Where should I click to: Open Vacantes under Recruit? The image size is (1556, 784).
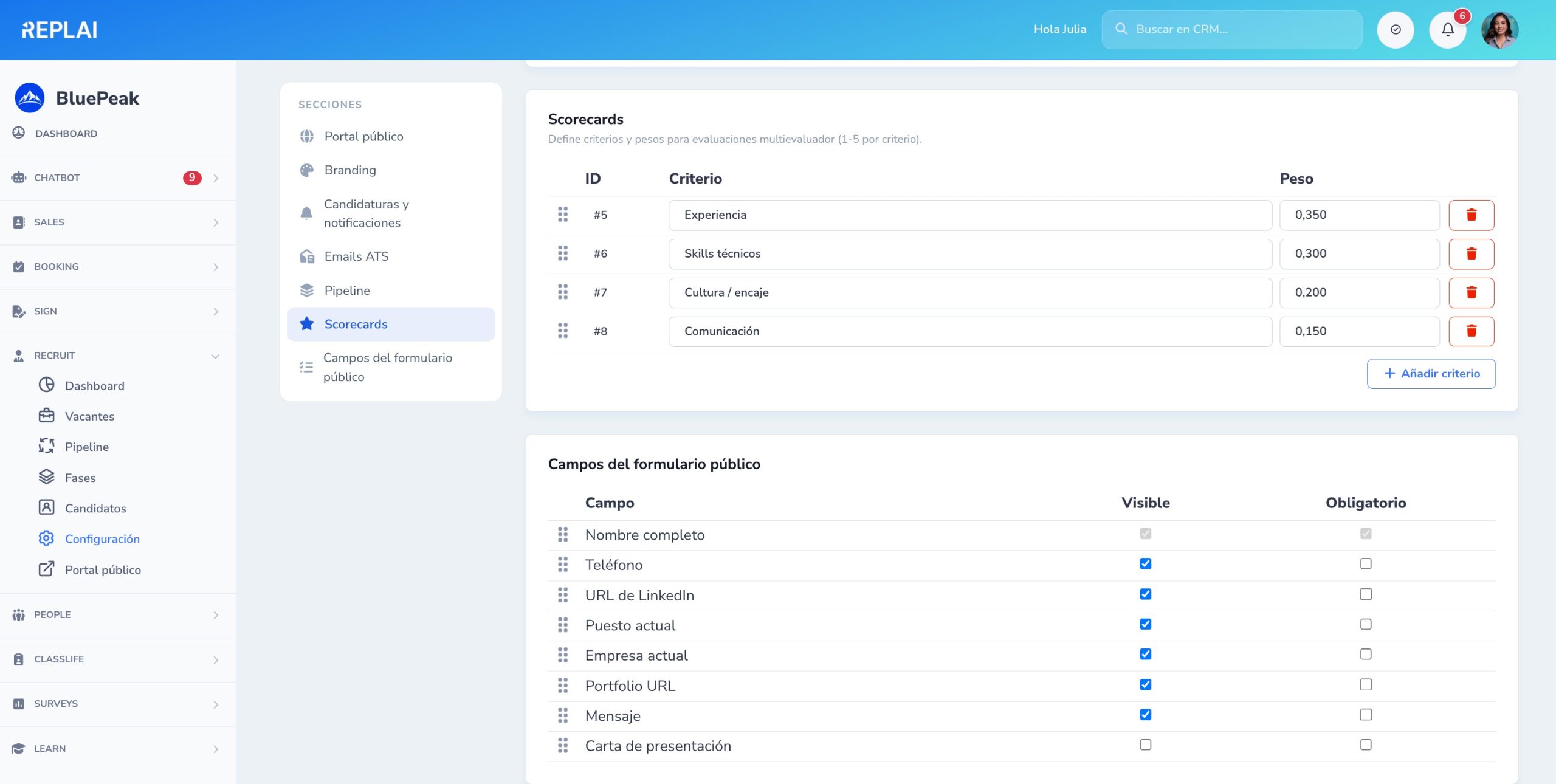(x=89, y=416)
